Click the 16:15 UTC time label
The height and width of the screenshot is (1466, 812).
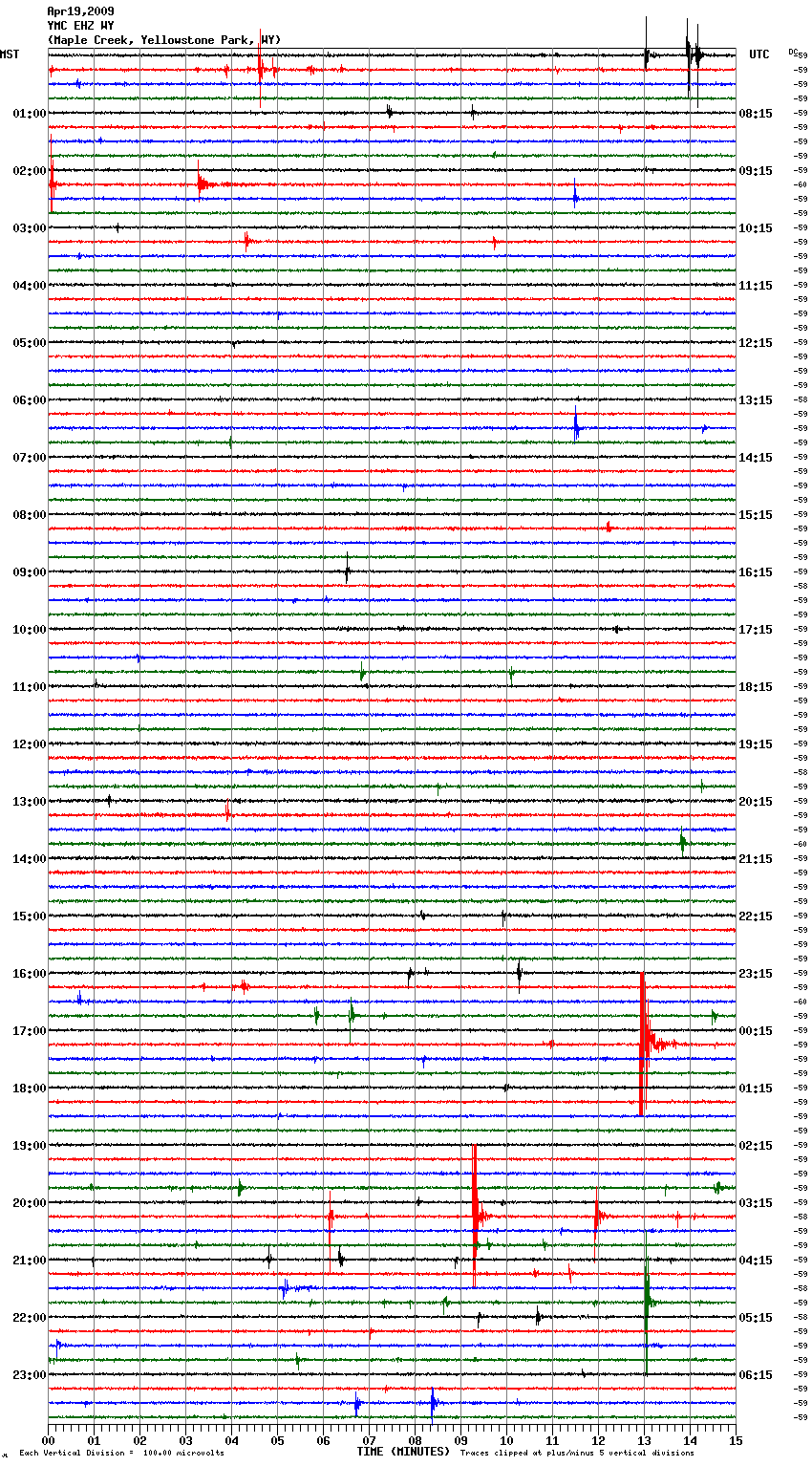[756, 572]
